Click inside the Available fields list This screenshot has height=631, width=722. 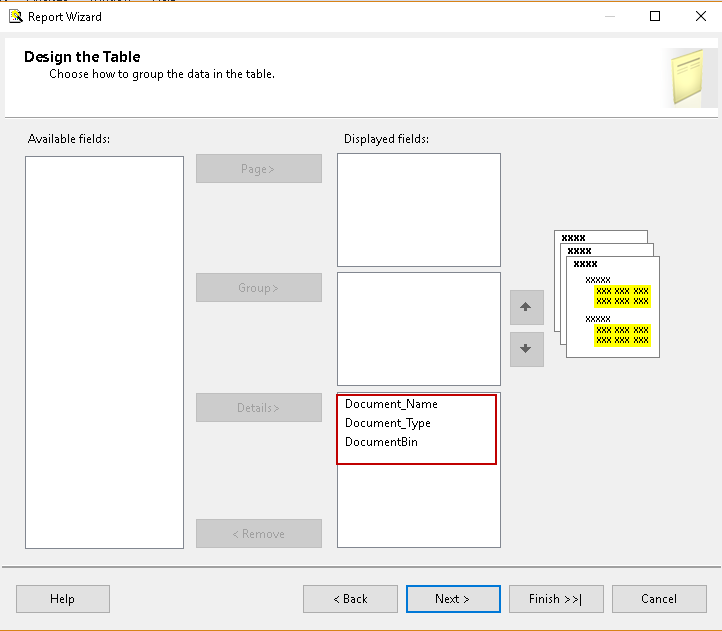pyautogui.click(x=104, y=352)
